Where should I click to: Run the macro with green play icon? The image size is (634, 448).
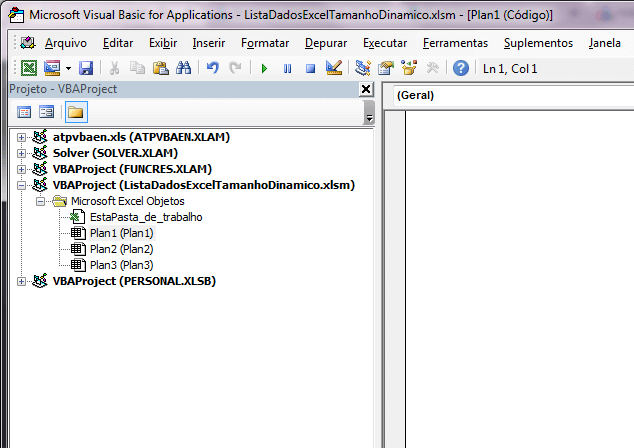[264, 68]
